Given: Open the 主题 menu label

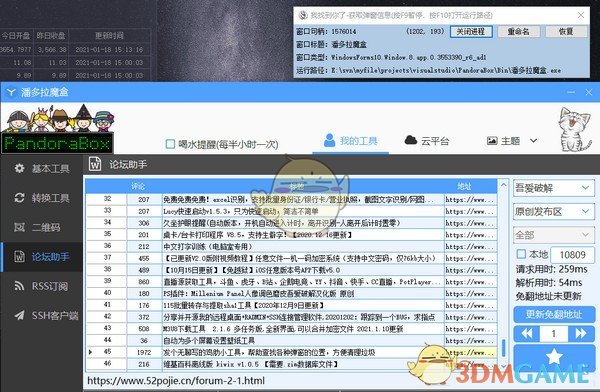Looking at the screenshot, I should pyautogui.click(x=510, y=141).
